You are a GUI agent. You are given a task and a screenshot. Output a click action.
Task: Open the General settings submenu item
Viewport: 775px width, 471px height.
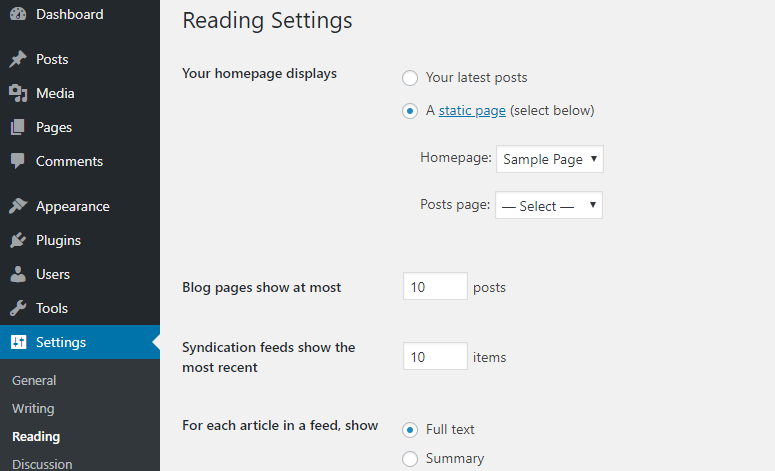(34, 381)
